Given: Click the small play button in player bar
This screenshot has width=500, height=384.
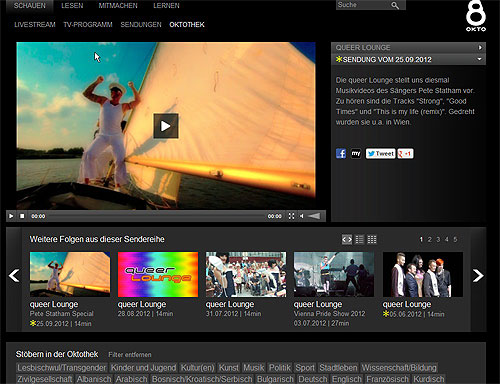Looking at the screenshot, I should point(11,216).
